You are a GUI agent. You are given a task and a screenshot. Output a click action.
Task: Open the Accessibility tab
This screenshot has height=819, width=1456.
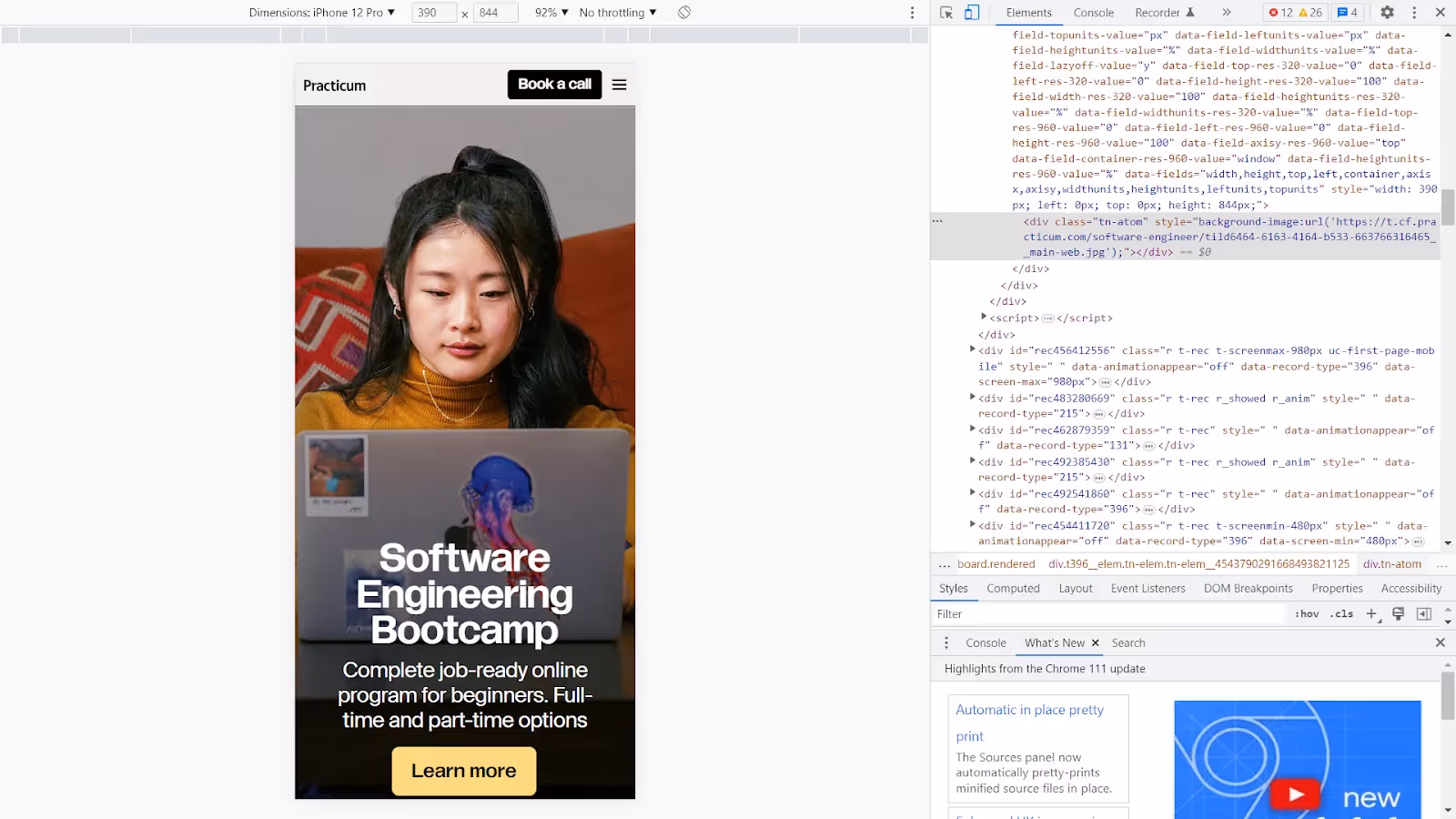point(1411,589)
